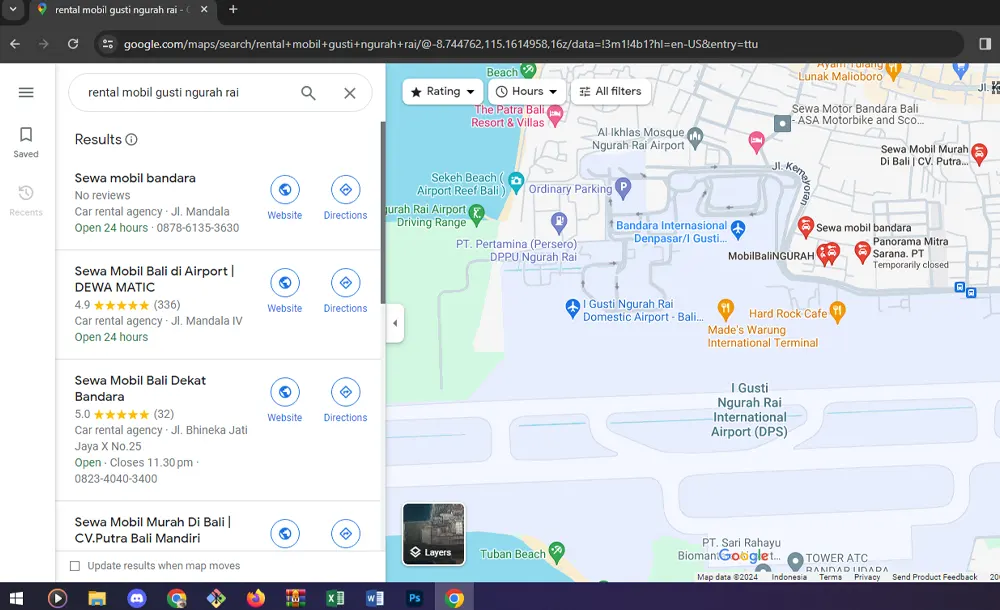Click the Terms link
Viewport: 1000px width, 610px height.
point(830,577)
